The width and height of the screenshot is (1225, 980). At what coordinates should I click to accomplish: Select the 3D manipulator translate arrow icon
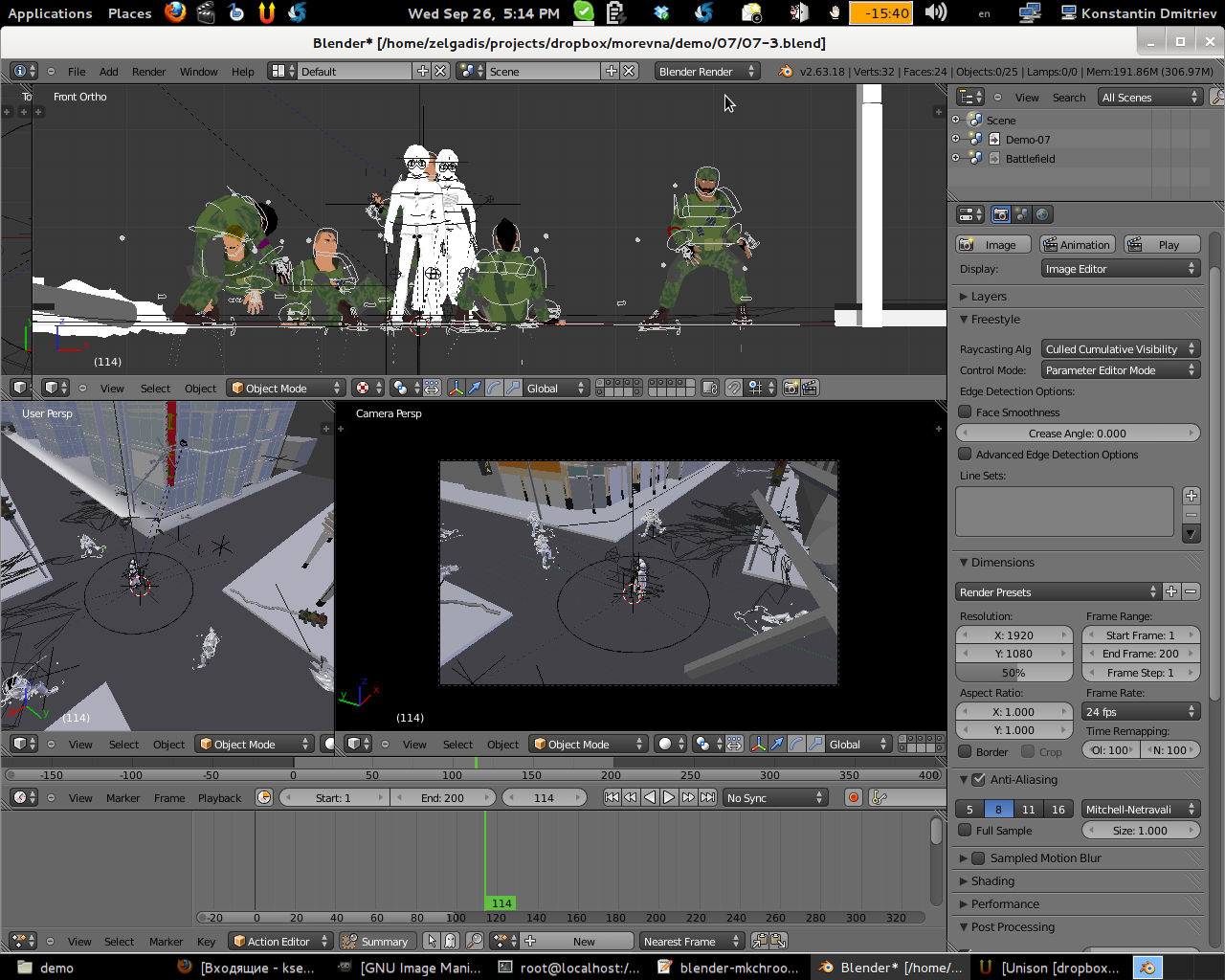(476, 388)
